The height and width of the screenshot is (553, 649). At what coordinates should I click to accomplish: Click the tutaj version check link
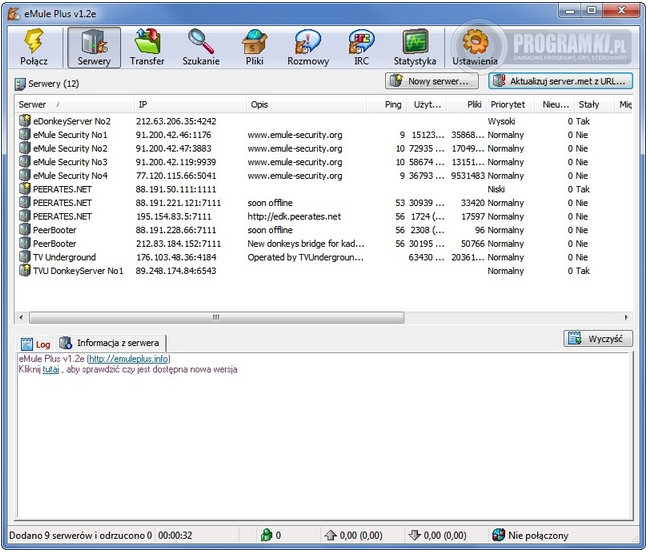(51, 369)
